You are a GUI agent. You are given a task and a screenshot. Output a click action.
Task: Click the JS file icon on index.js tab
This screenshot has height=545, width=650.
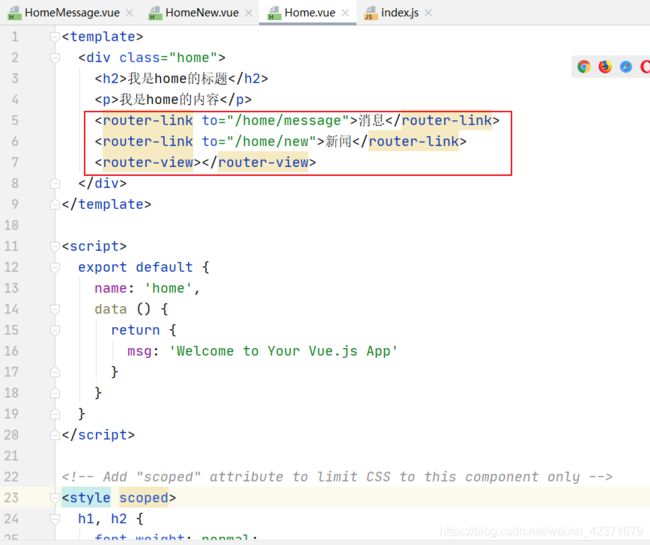(x=370, y=13)
